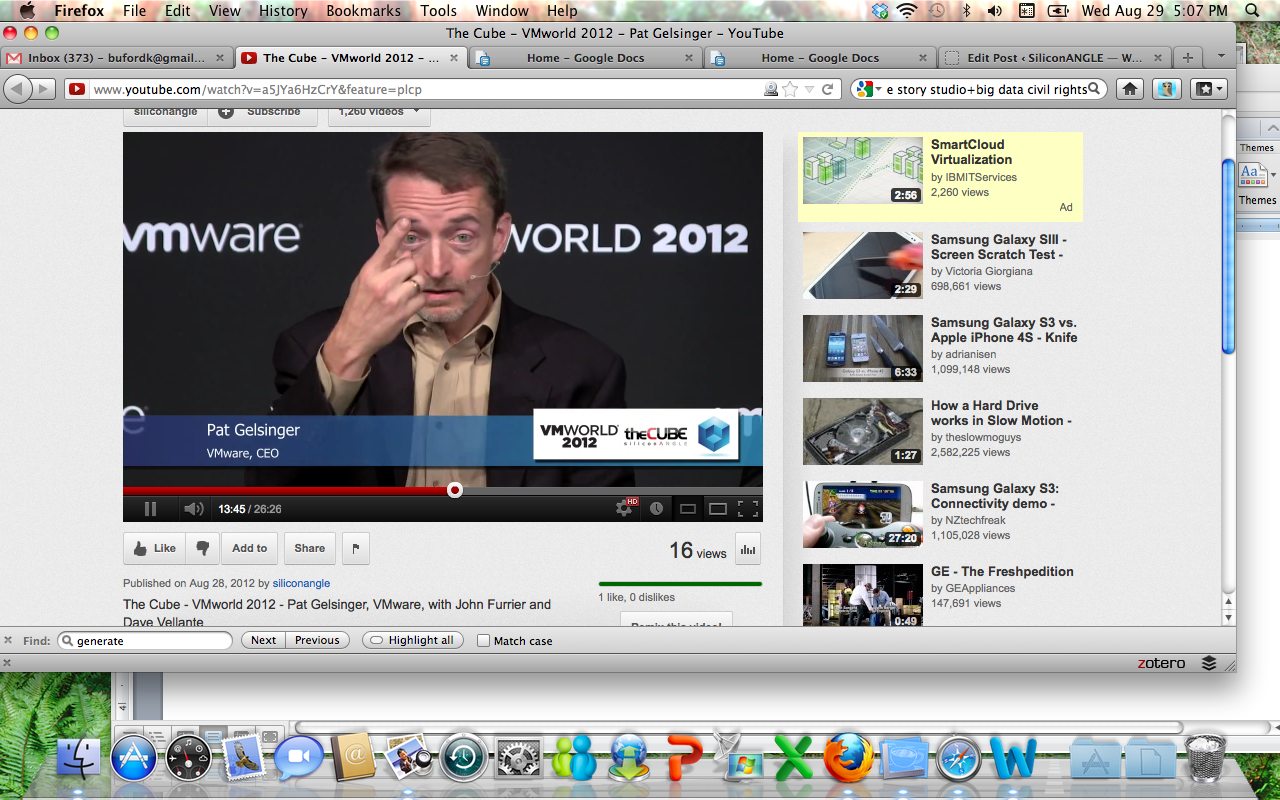Mute the video with speaker icon

(x=193, y=509)
